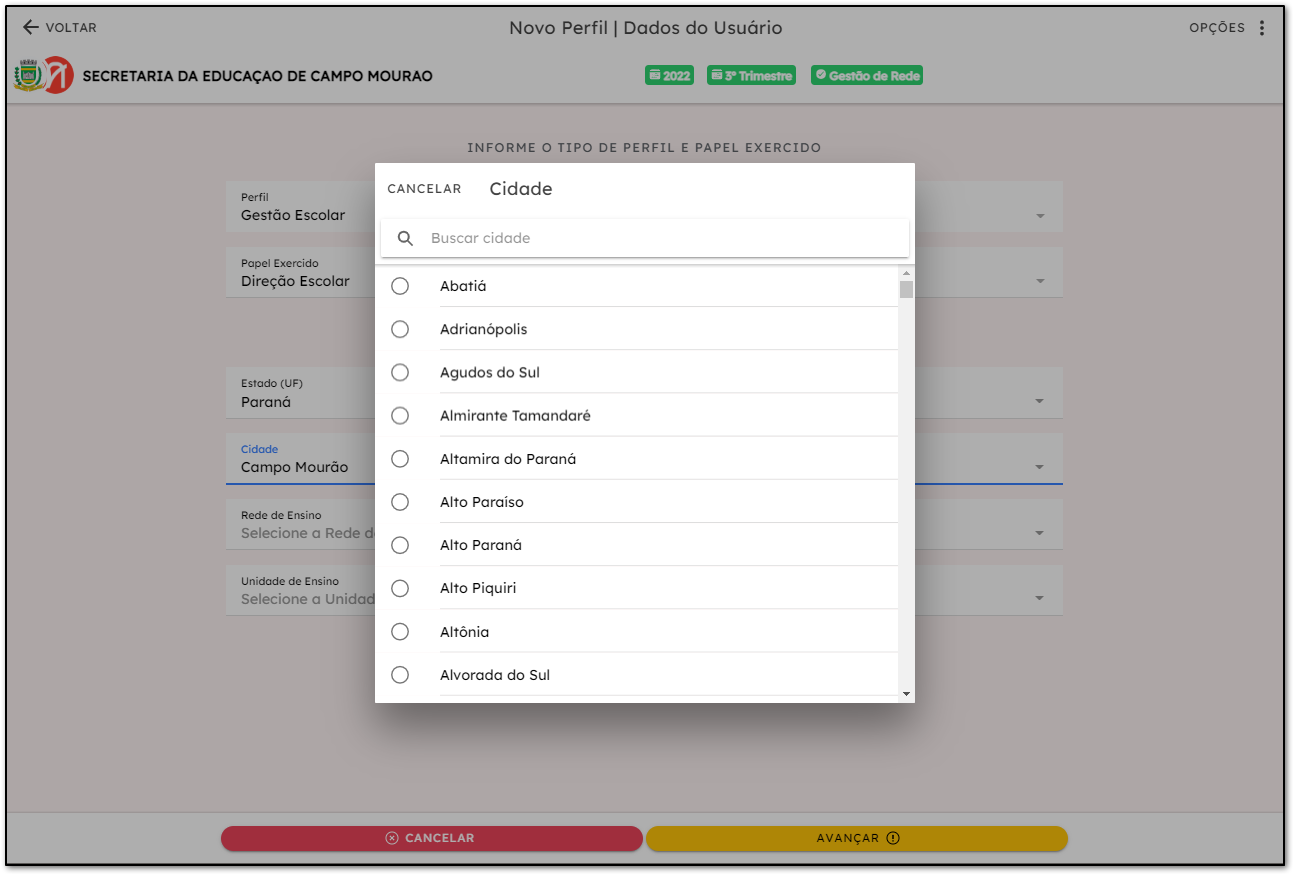The image size is (1294, 875).
Task: Click the Adrianópolis city name
Action: point(484,329)
